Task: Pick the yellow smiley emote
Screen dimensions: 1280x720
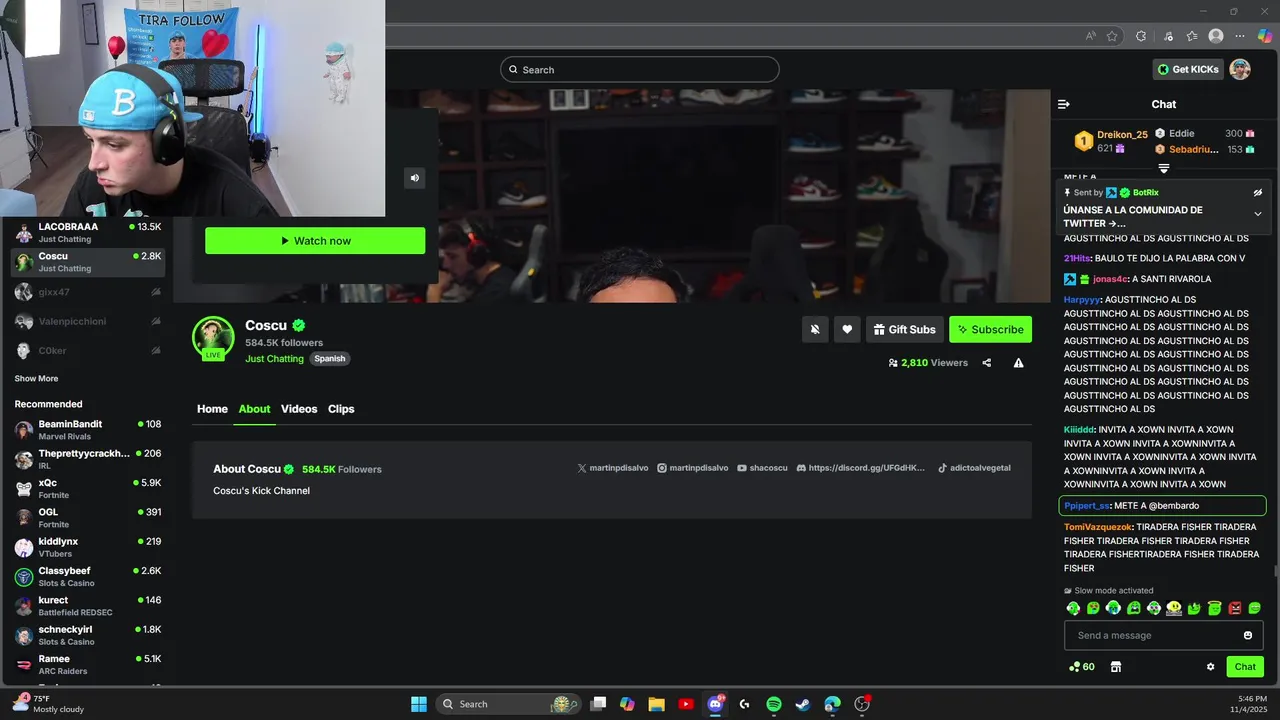Action: [x=1174, y=608]
